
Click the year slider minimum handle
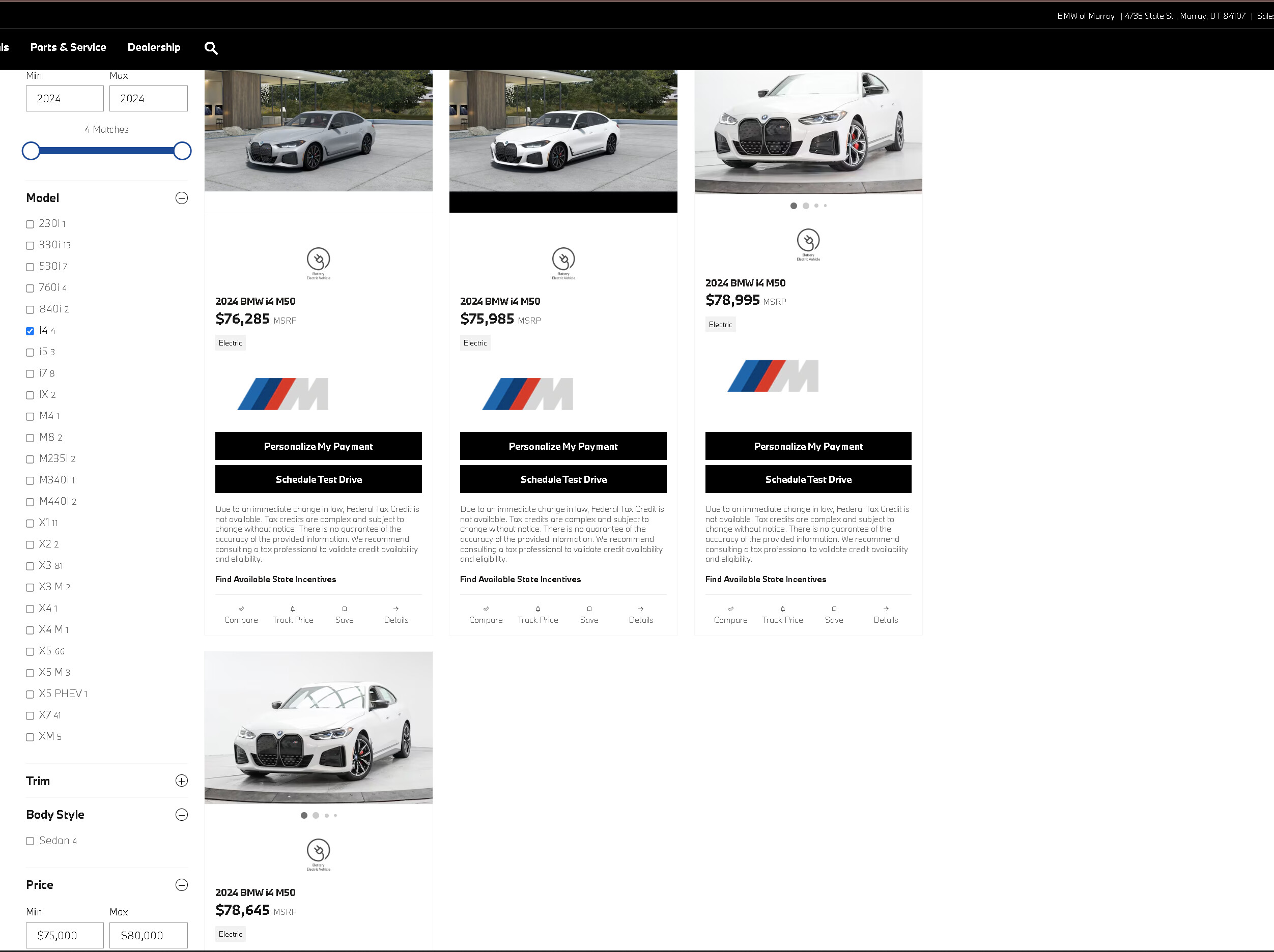(x=31, y=151)
